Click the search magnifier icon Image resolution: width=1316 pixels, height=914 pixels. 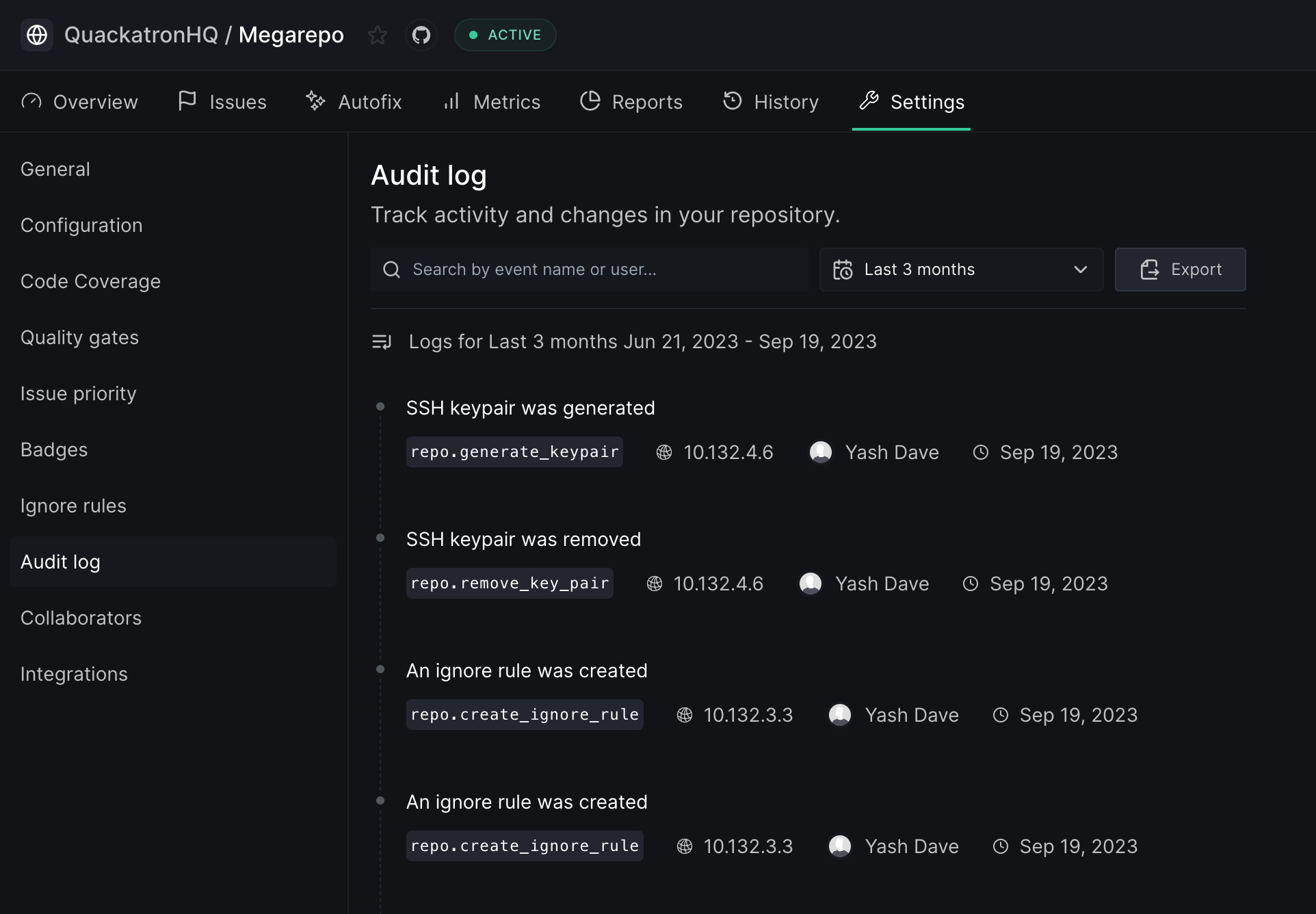(391, 270)
